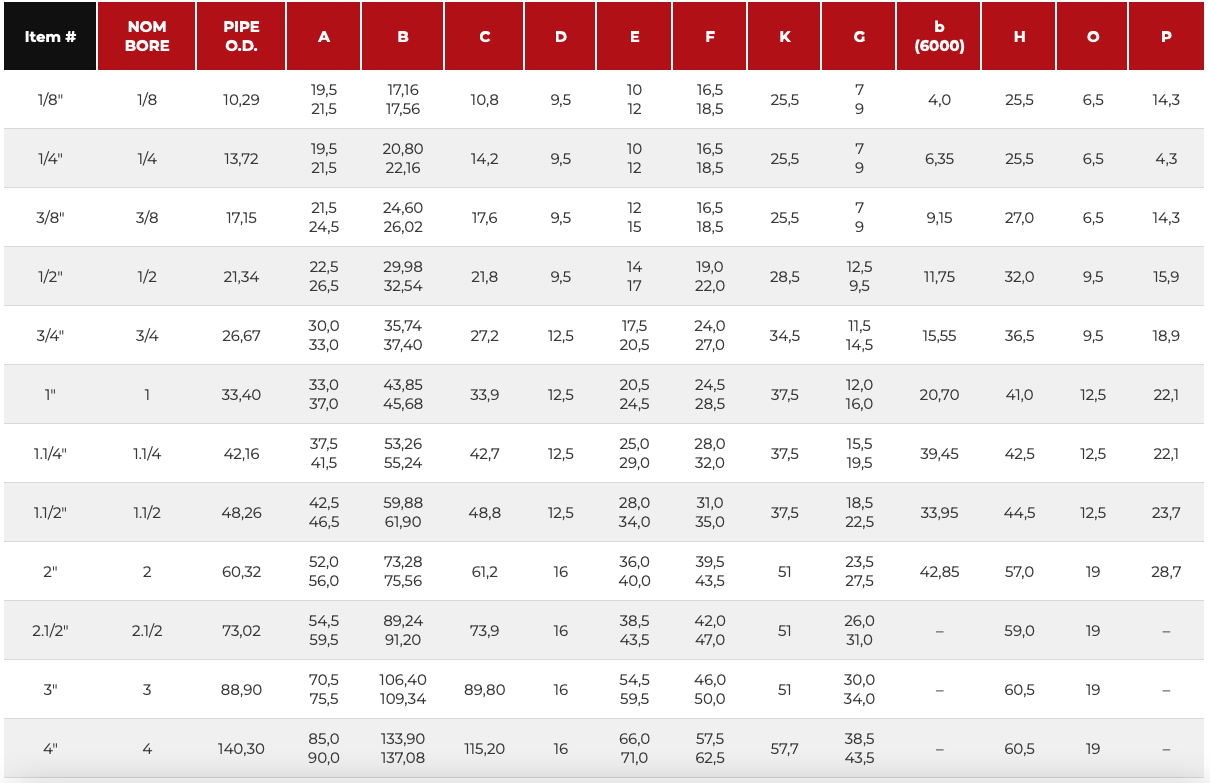
Task: Click the 1/8" item row label
Action: coord(50,100)
